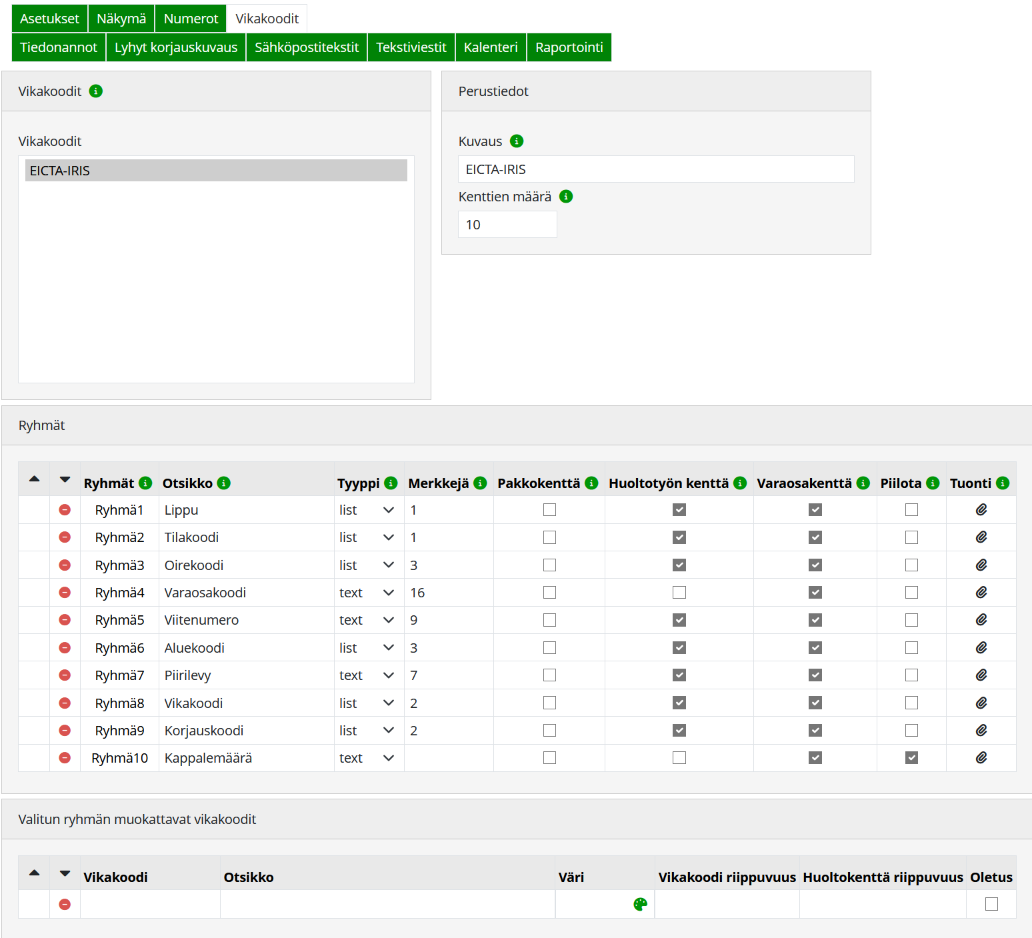Delete the Ryhmä7 Piirilevy row with red icon
Image resolution: width=1032 pixels, height=938 pixels.
tap(65, 675)
